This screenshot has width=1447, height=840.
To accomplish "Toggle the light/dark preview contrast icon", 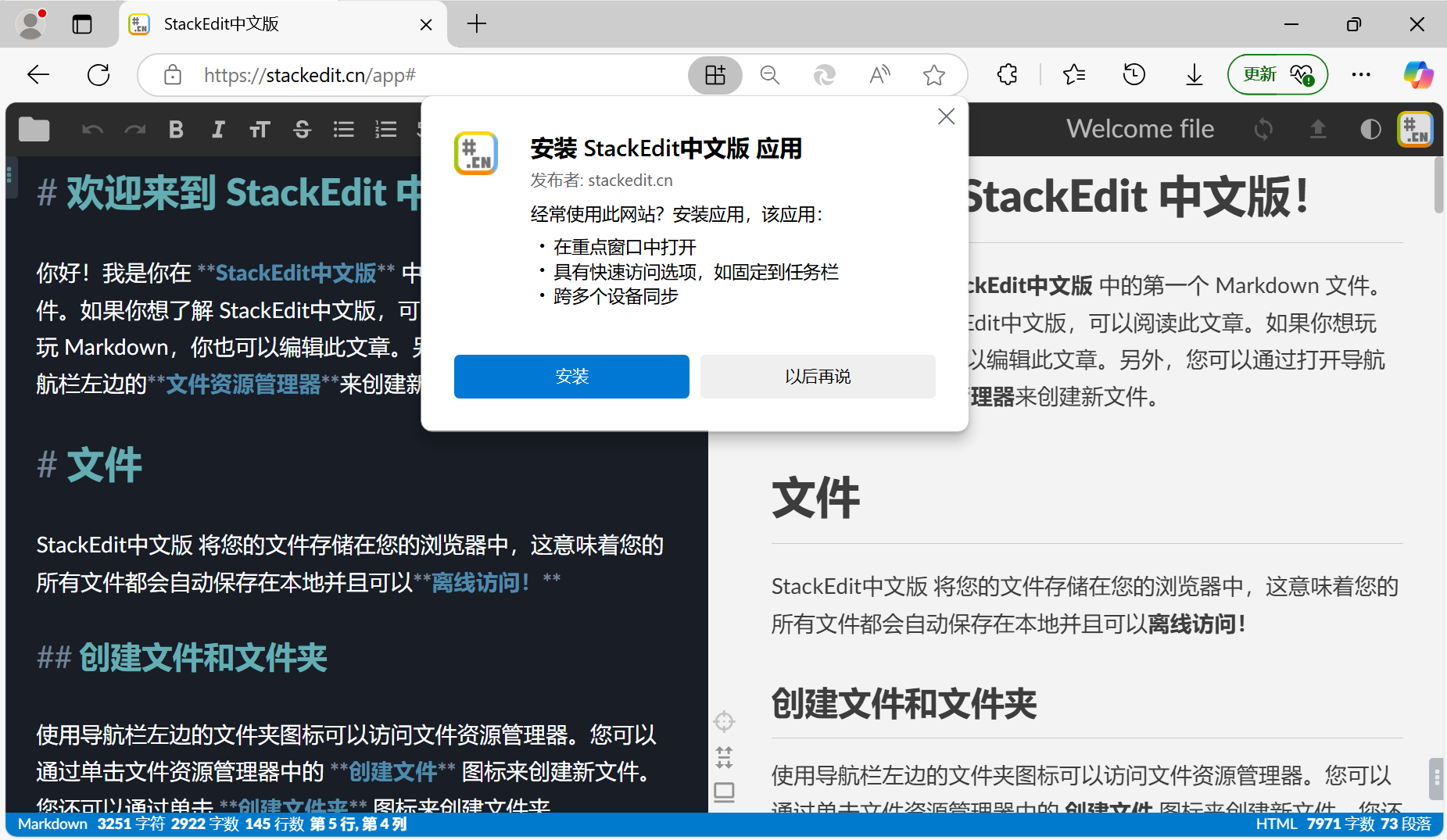I will (x=1370, y=130).
